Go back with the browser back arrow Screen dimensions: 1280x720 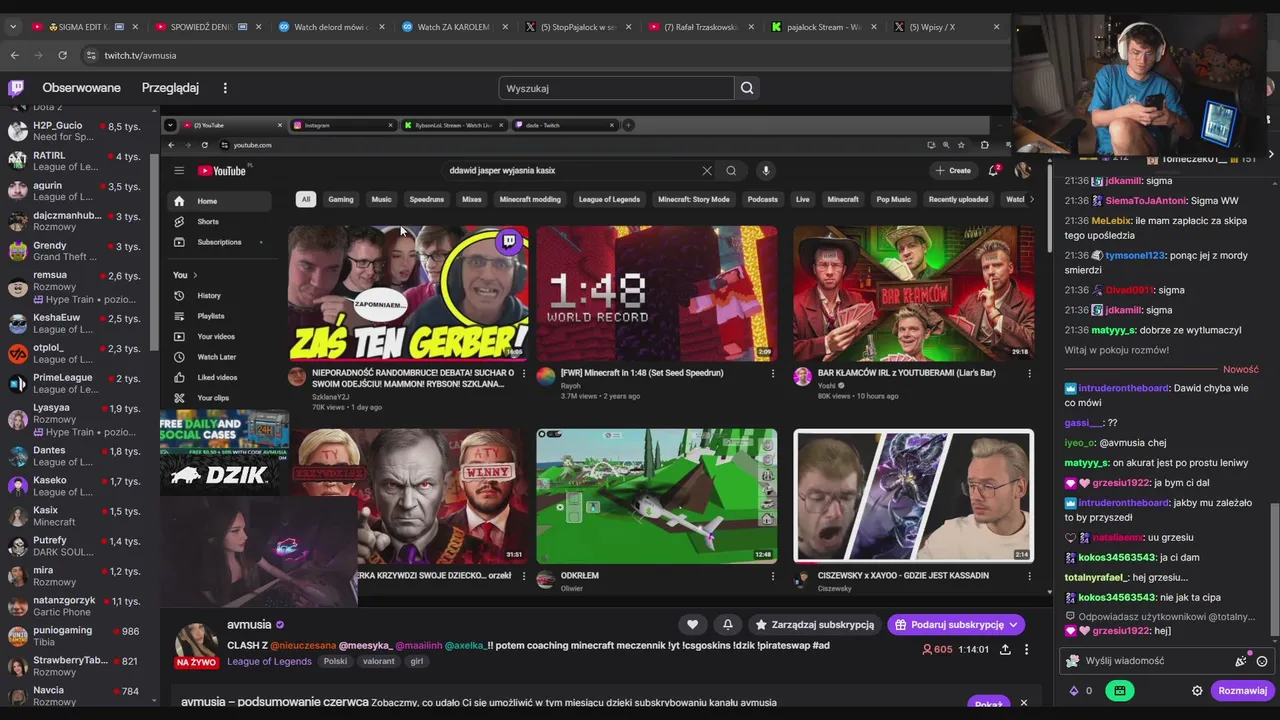14,55
